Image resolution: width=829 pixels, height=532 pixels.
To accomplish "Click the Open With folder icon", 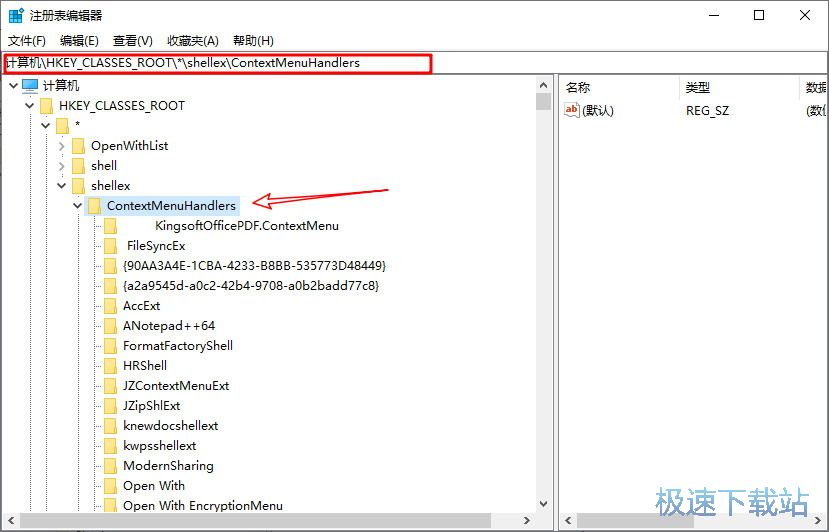I will tap(110, 486).
